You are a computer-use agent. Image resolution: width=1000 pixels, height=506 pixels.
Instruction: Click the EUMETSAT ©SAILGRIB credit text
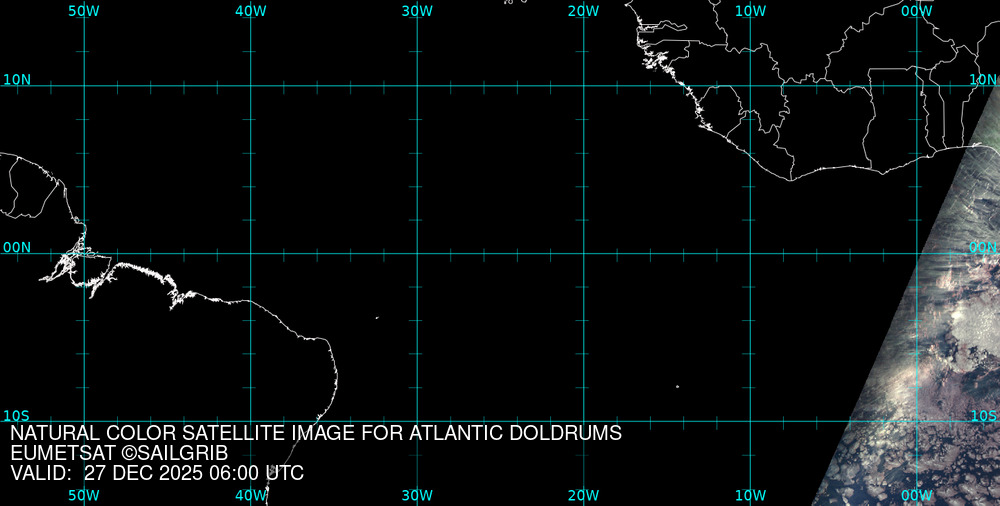126,453
